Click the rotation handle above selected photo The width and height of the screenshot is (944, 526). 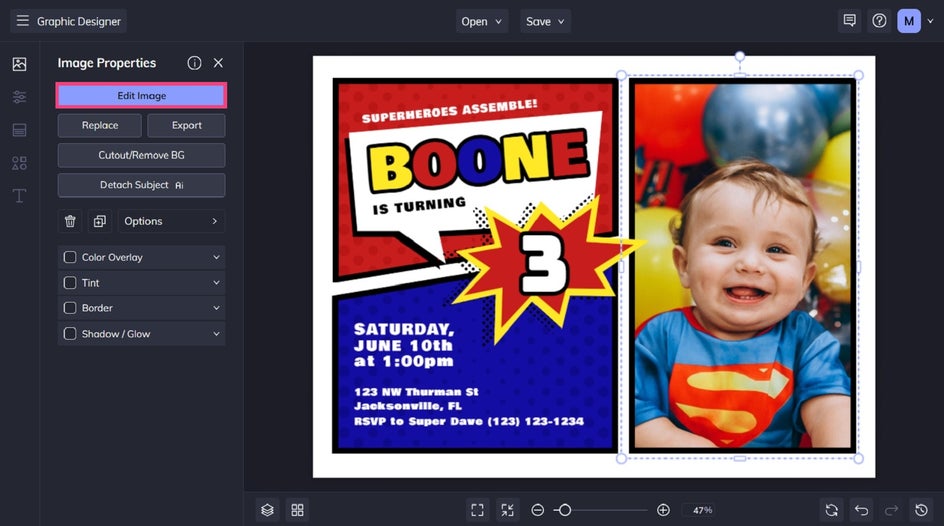(x=739, y=57)
